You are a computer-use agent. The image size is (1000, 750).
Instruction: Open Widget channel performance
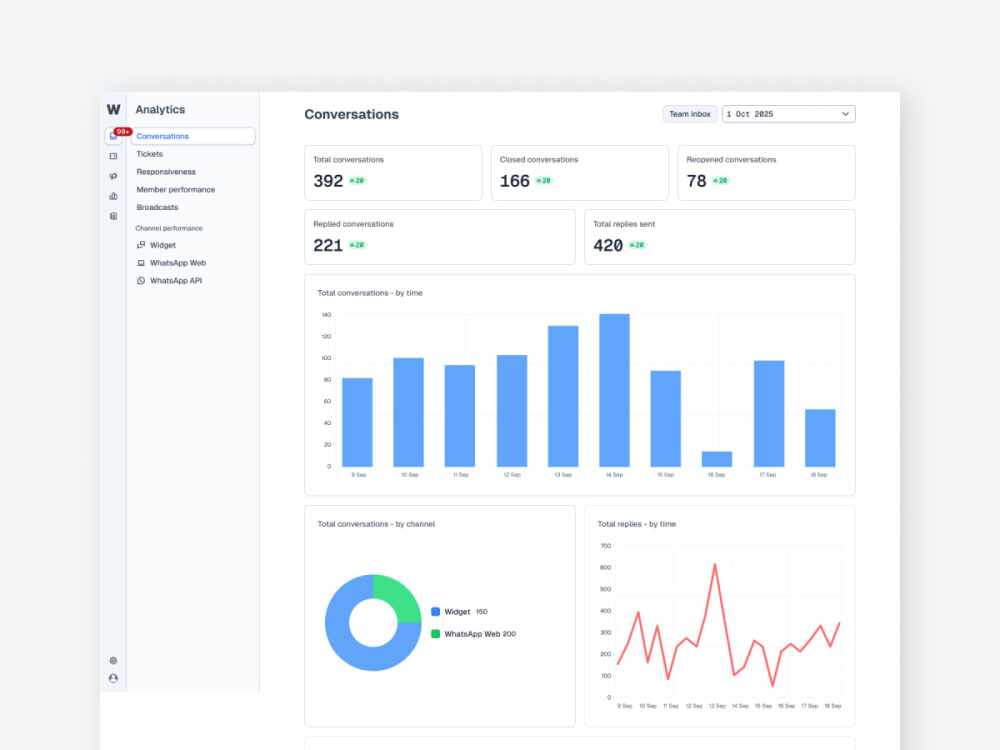[x=163, y=245]
